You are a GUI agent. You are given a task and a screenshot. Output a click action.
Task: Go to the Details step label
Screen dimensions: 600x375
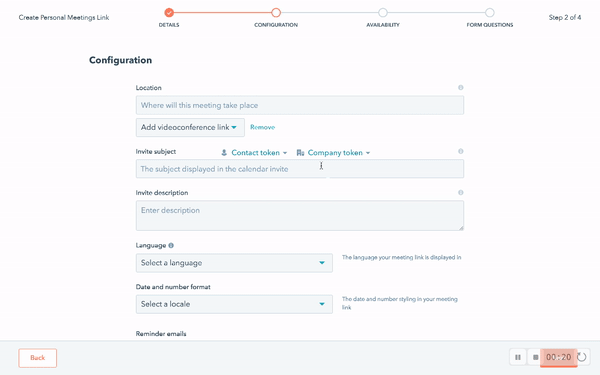click(x=169, y=25)
